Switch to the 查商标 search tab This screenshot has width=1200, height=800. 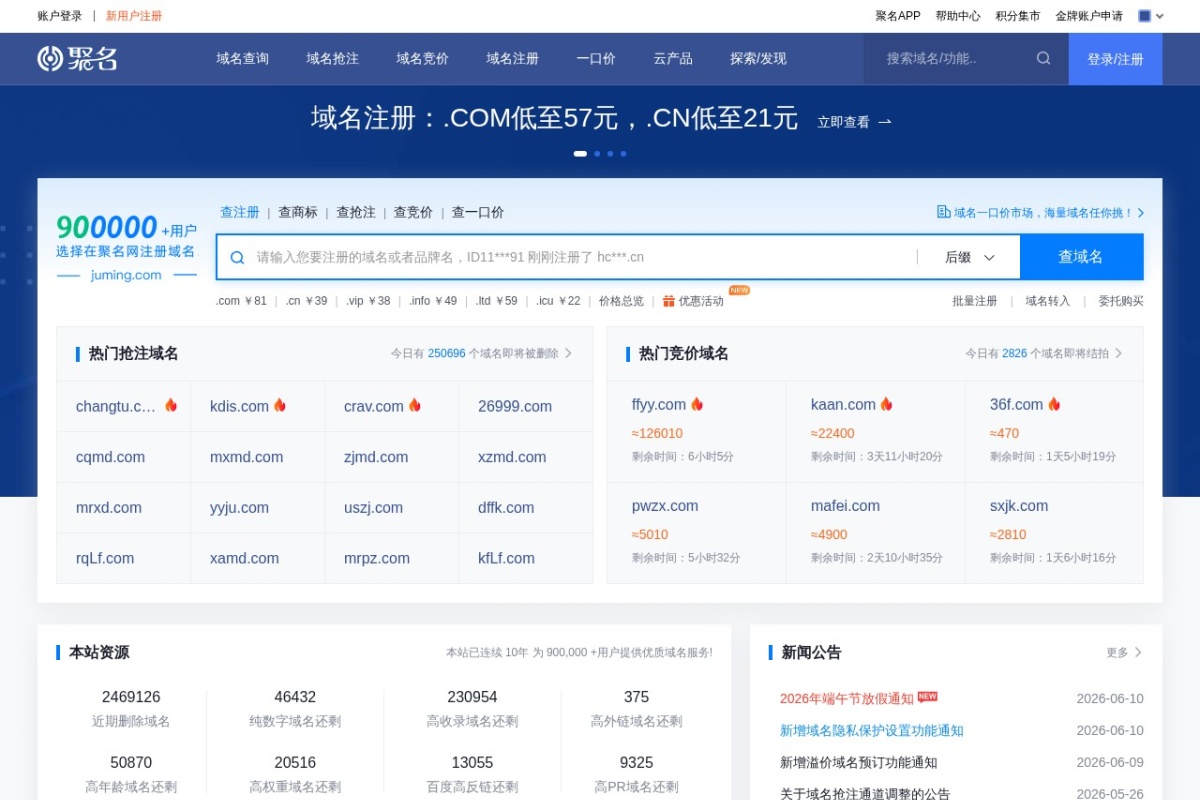(298, 212)
